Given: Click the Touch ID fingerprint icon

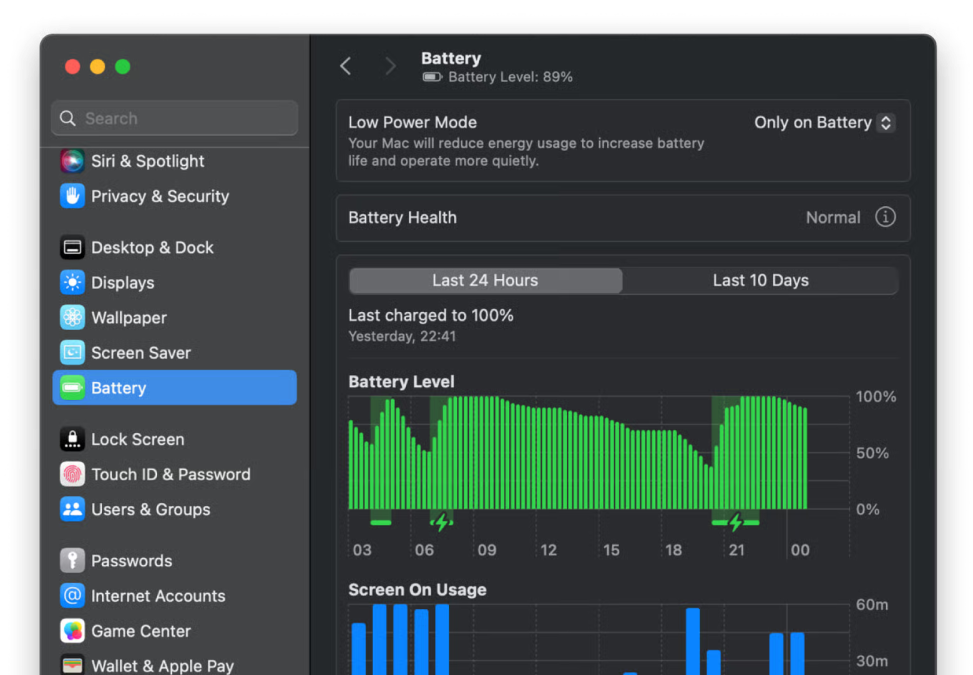Looking at the screenshot, I should pyautogui.click(x=72, y=474).
